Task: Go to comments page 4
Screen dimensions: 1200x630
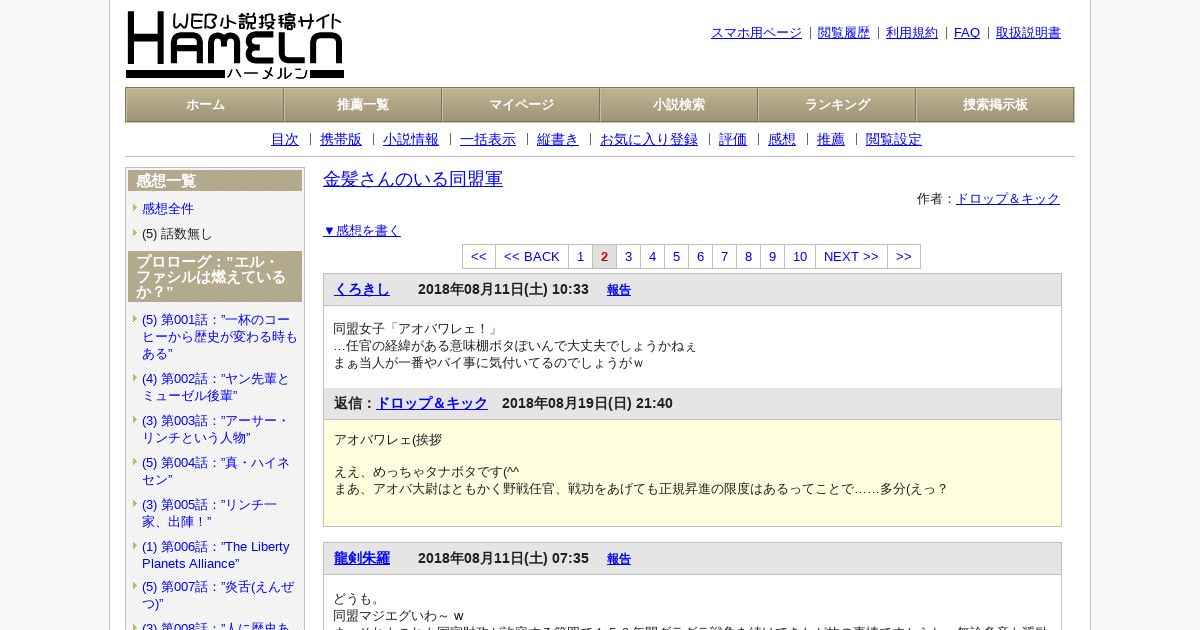Action: pos(652,256)
